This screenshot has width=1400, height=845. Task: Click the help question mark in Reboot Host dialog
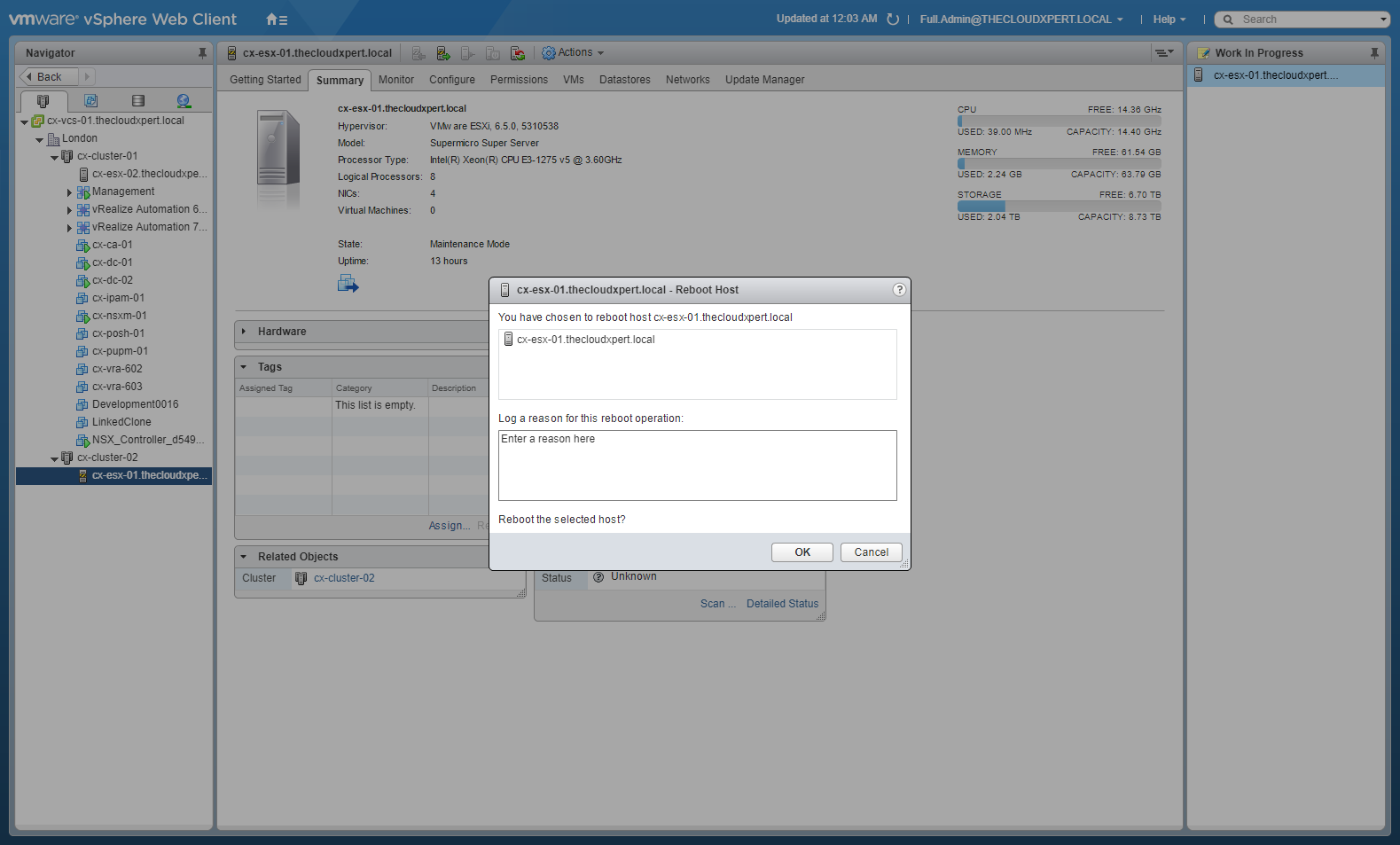(x=899, y=290)
